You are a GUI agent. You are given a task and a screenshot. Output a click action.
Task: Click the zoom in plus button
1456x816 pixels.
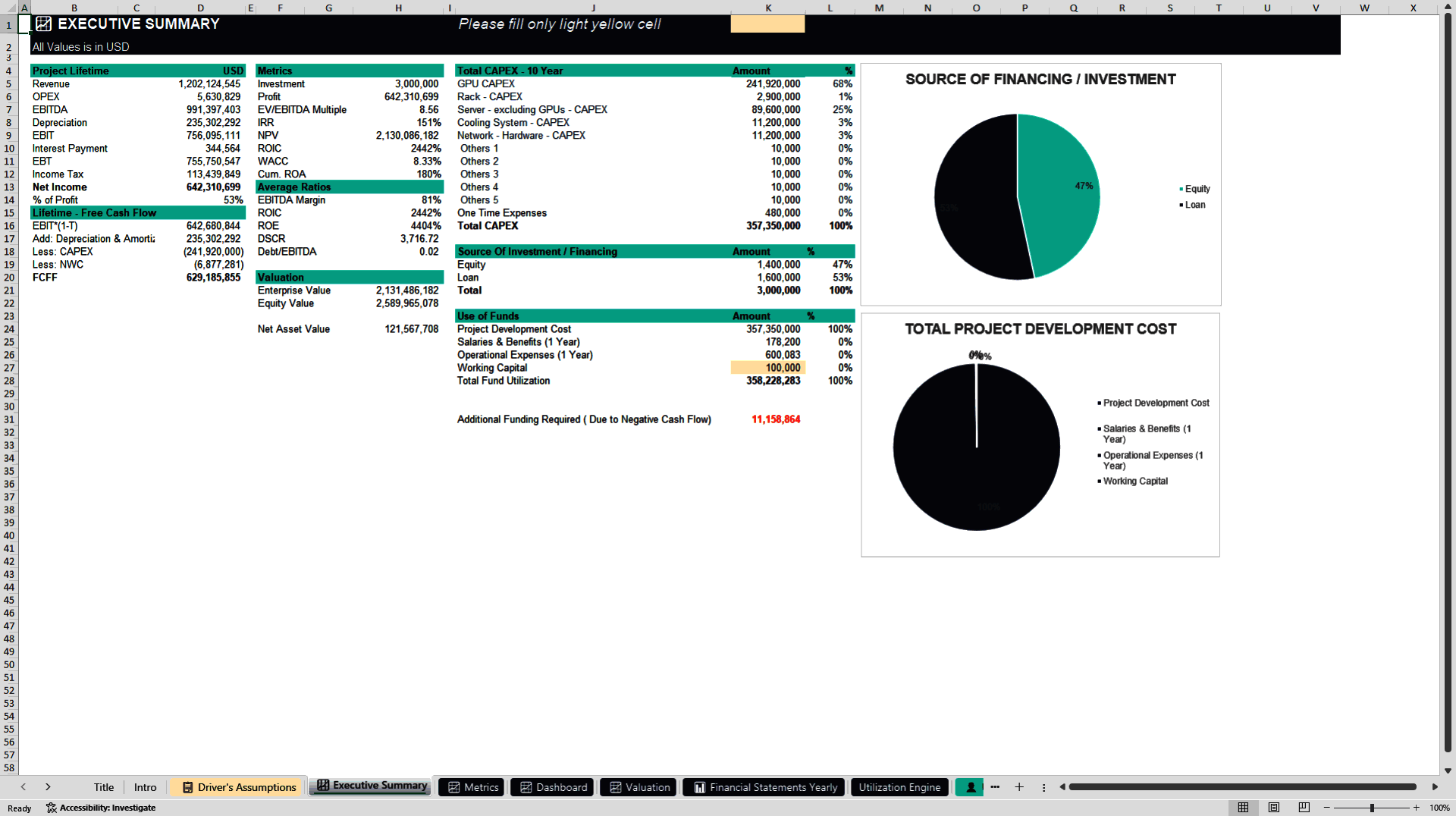(1416, 808)
